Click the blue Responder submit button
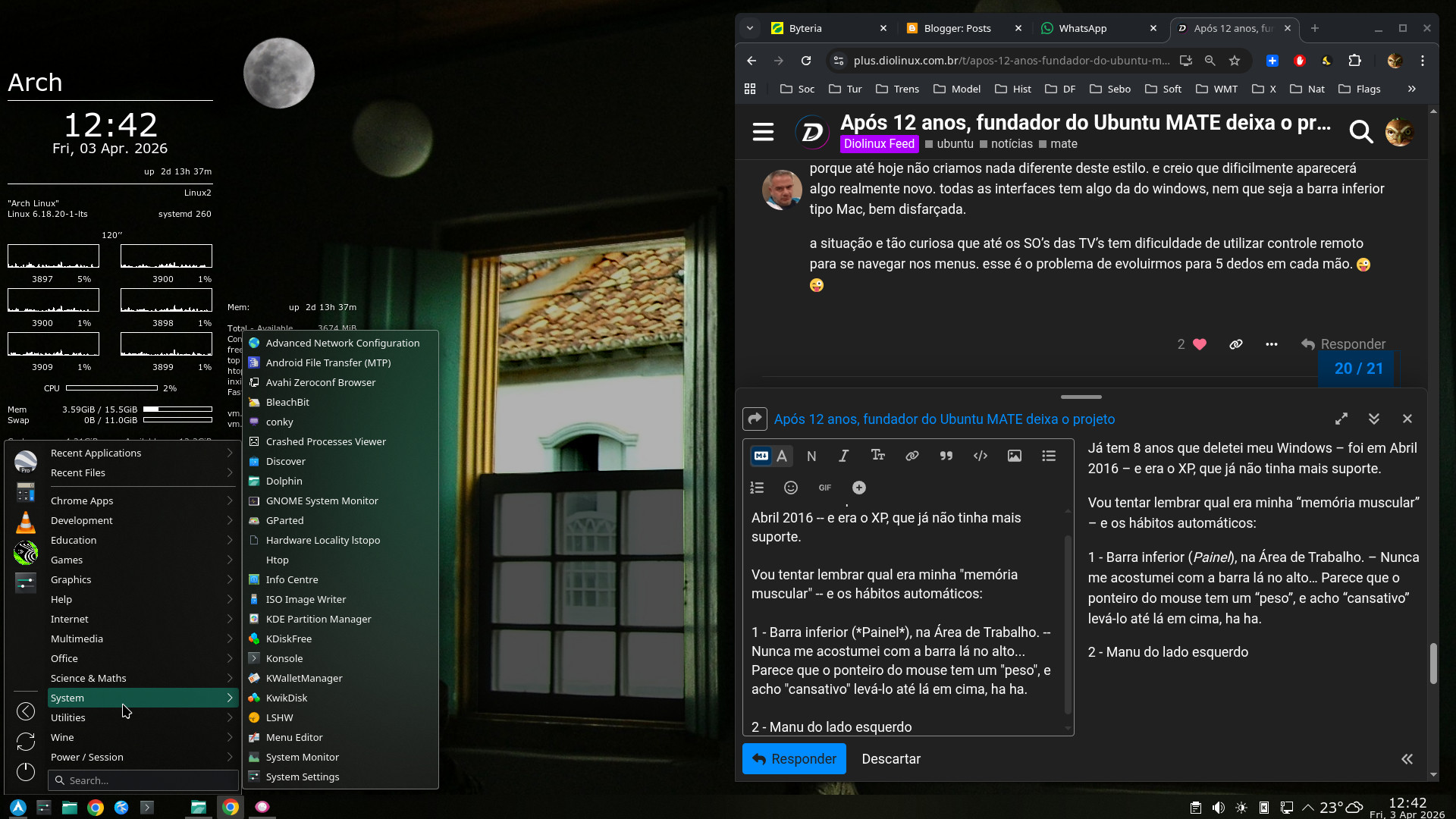The width and height of the screenshot is (1456, 819). point(793,759)
